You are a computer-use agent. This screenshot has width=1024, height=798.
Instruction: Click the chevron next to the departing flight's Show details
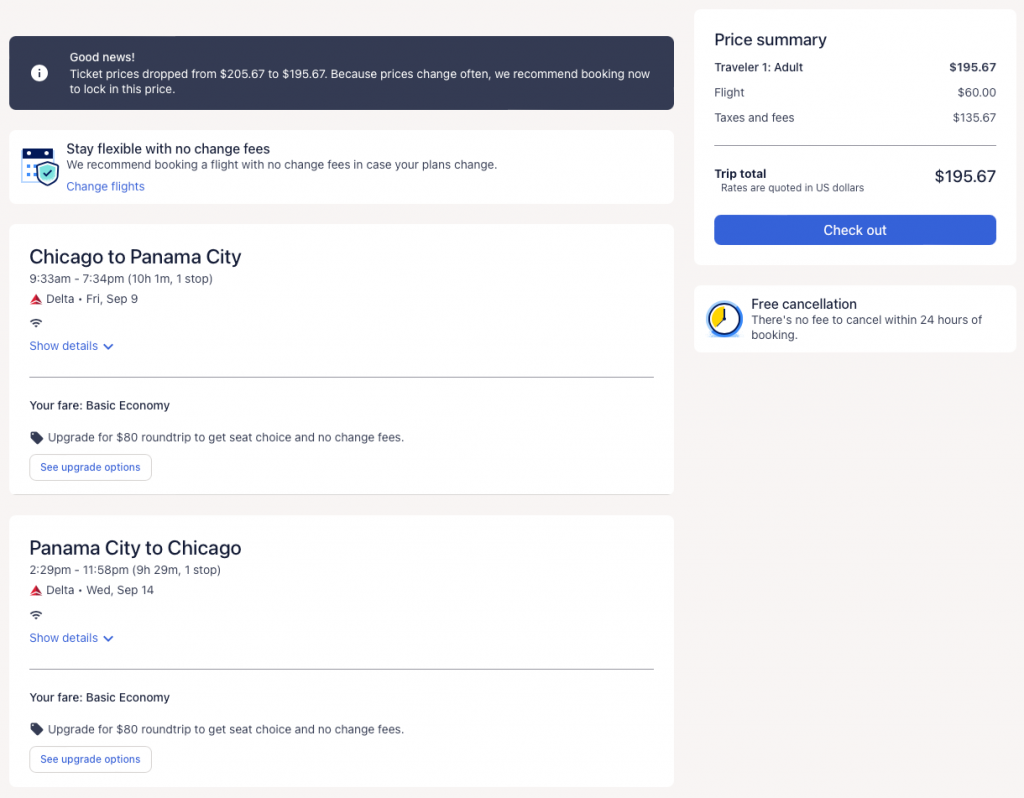pos(108,347)
